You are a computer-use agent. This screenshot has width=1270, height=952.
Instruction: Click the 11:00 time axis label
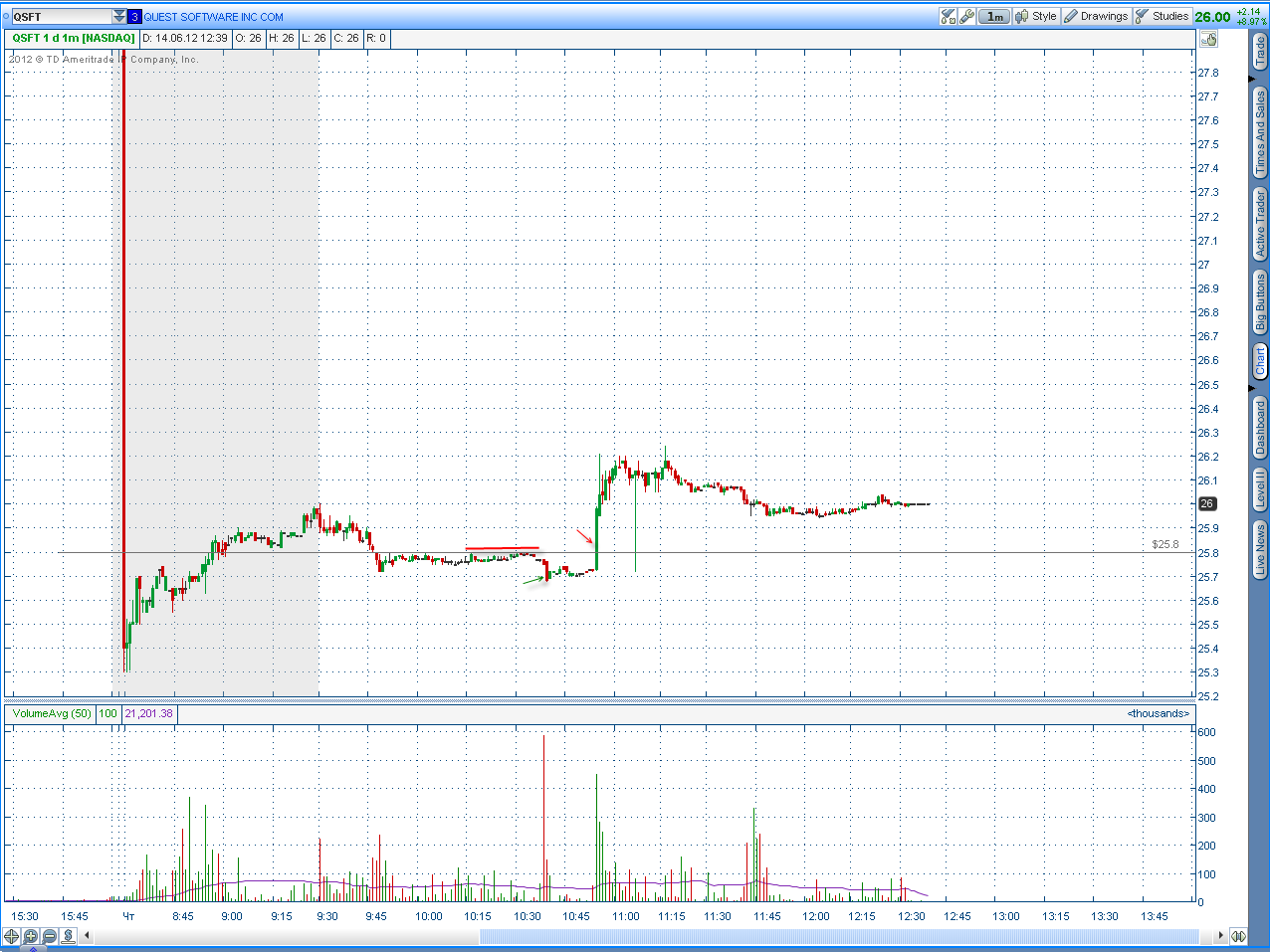coord(625,916)
